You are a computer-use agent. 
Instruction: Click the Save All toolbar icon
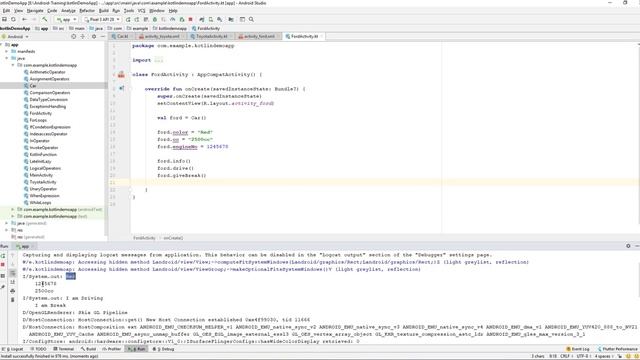(x=4, y=19)
